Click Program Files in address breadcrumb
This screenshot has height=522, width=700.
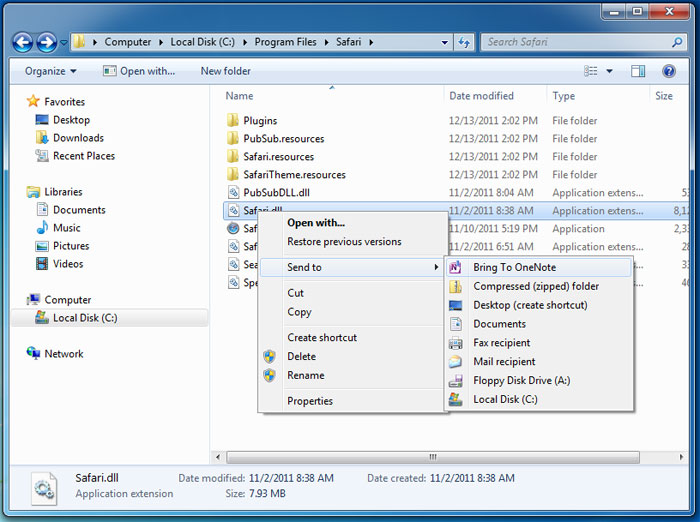click(285, 42)
